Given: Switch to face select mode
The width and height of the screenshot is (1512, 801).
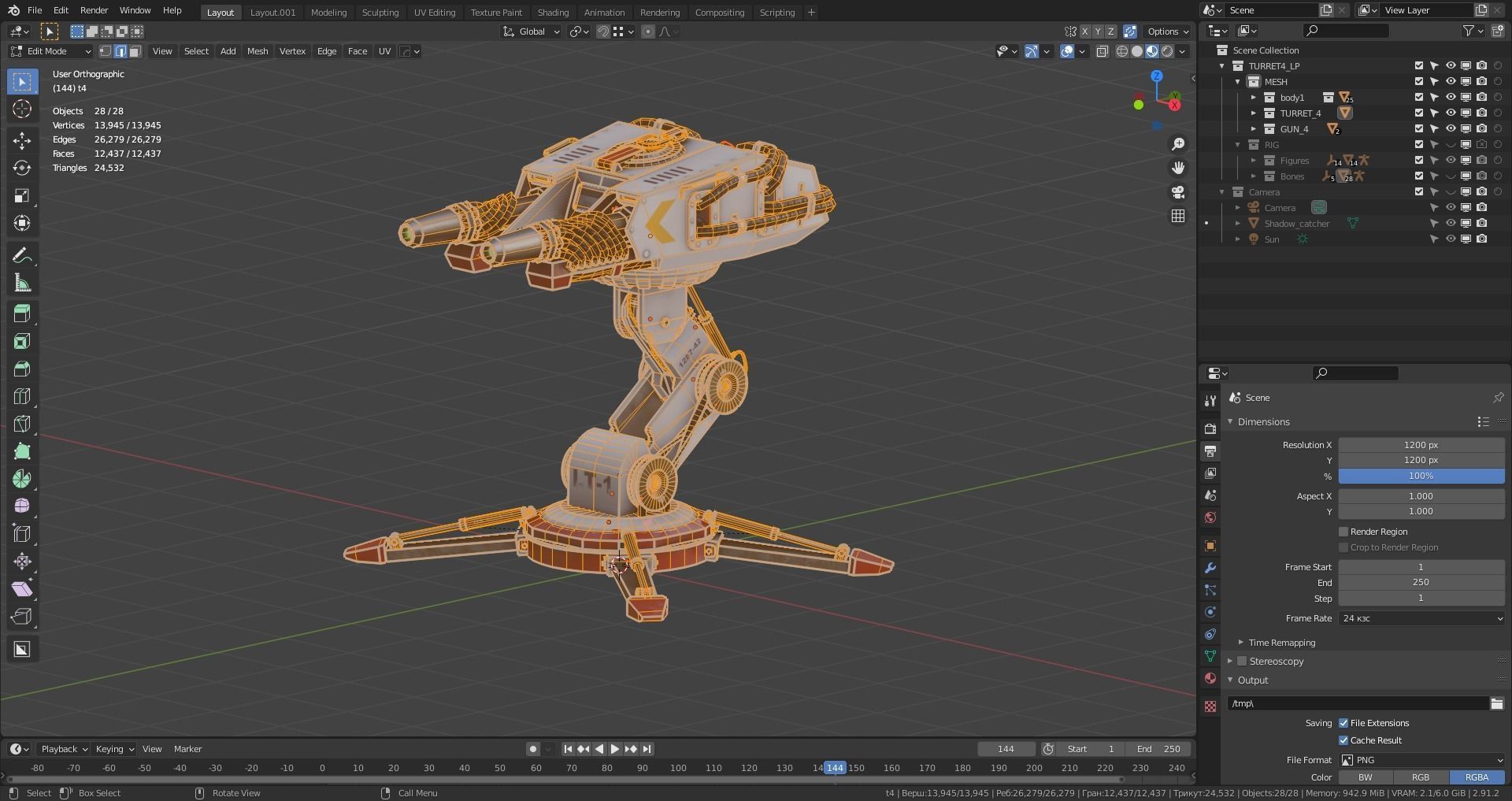Looking at the screenshot, I should click(x=135, y=51).
